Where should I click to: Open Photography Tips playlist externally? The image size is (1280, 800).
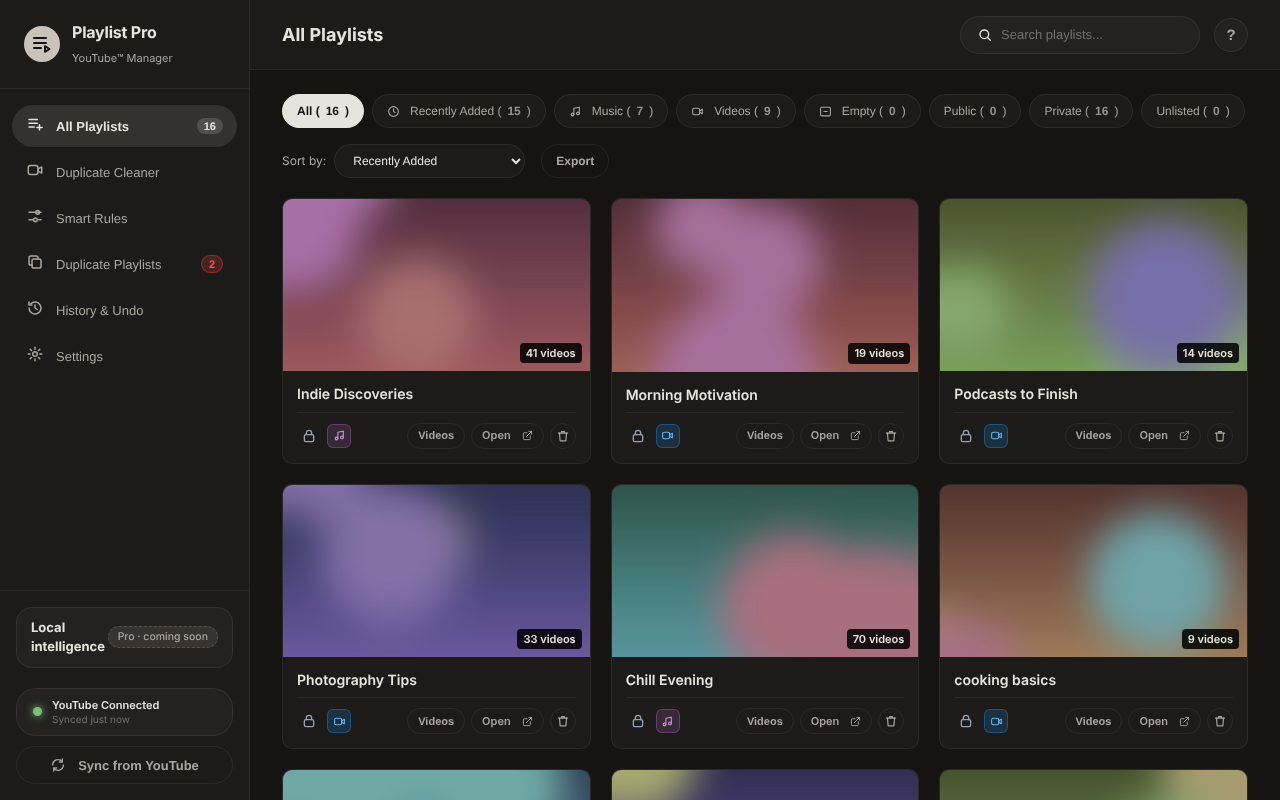click(x=507, y=721)
